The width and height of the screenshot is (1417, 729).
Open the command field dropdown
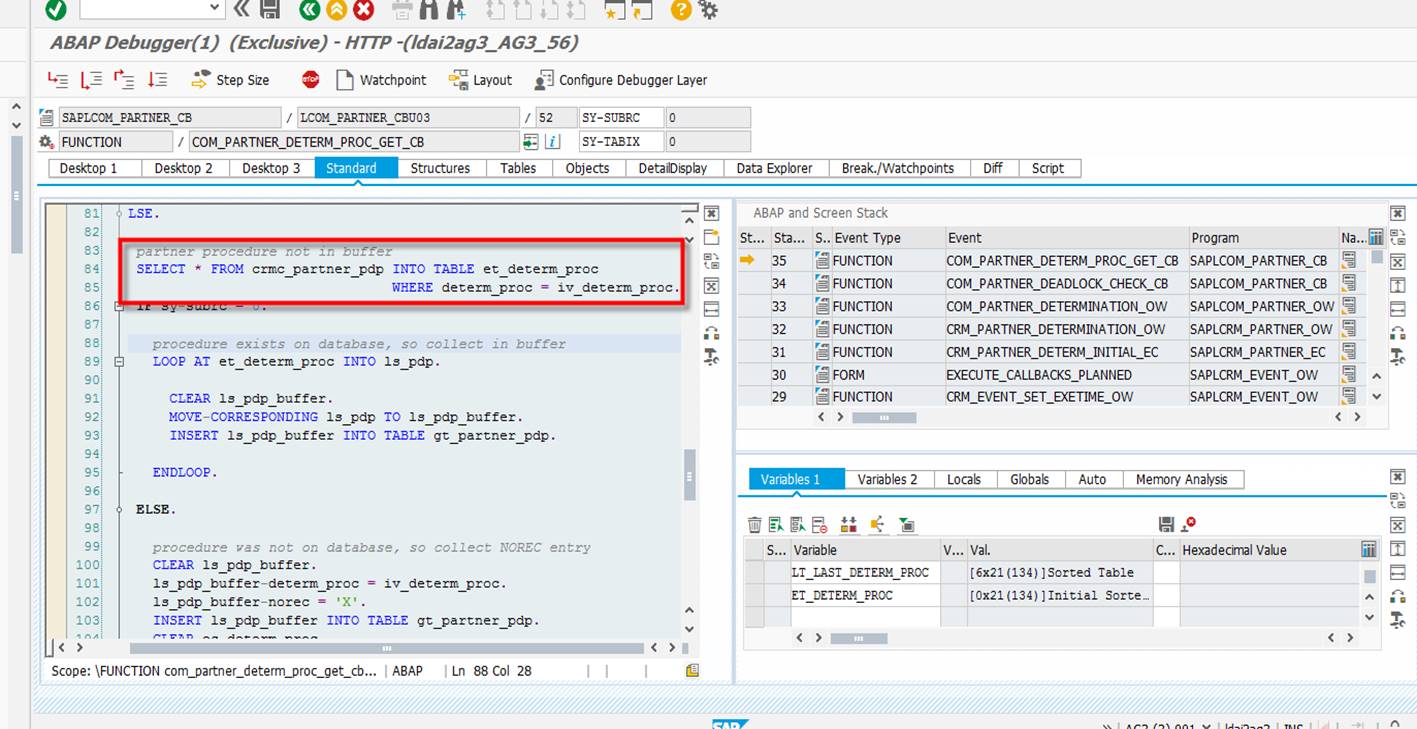(215, 9)
